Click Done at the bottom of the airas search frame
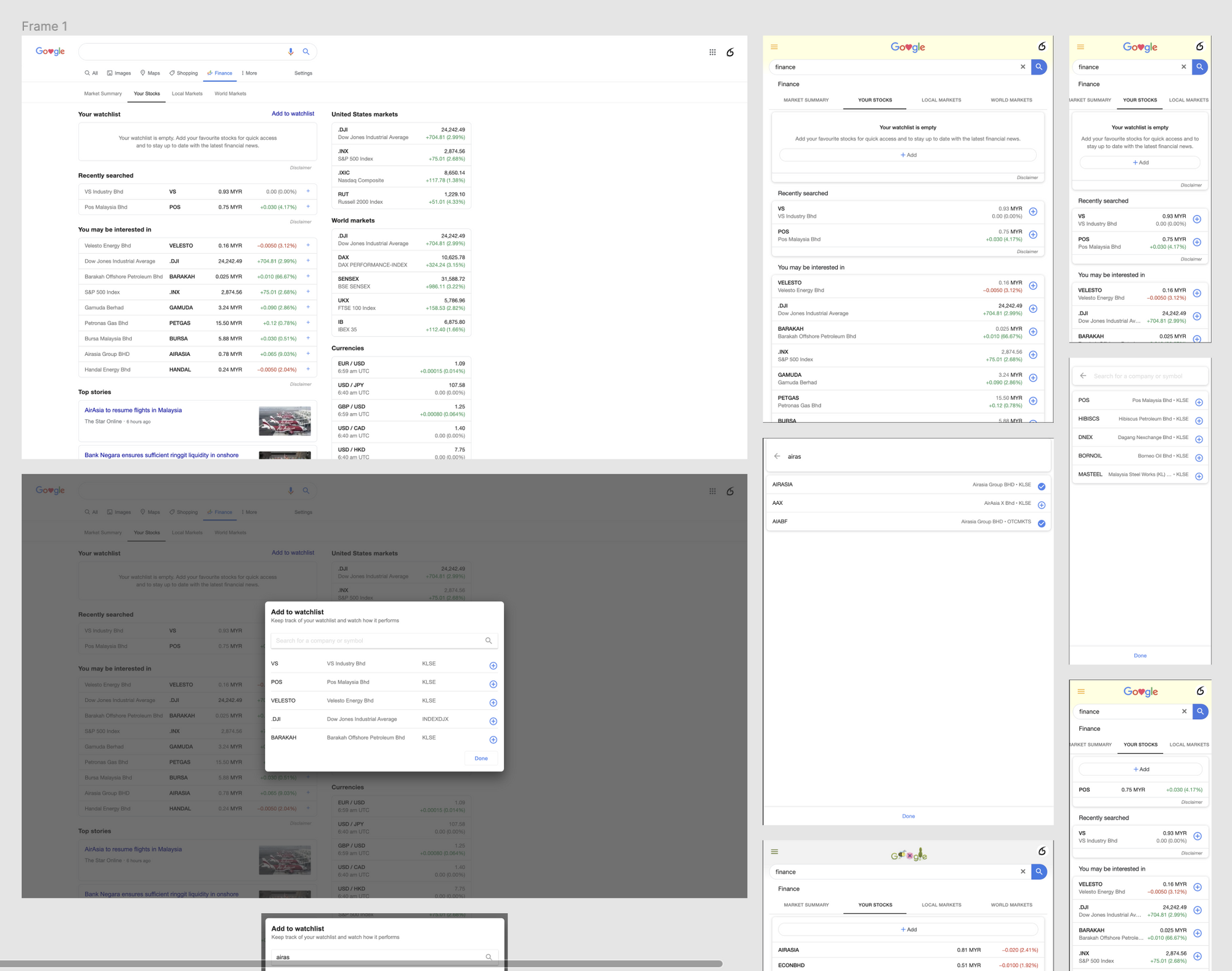The width and height of the screenshot is (1232, 971). click(x=909, y=816)
